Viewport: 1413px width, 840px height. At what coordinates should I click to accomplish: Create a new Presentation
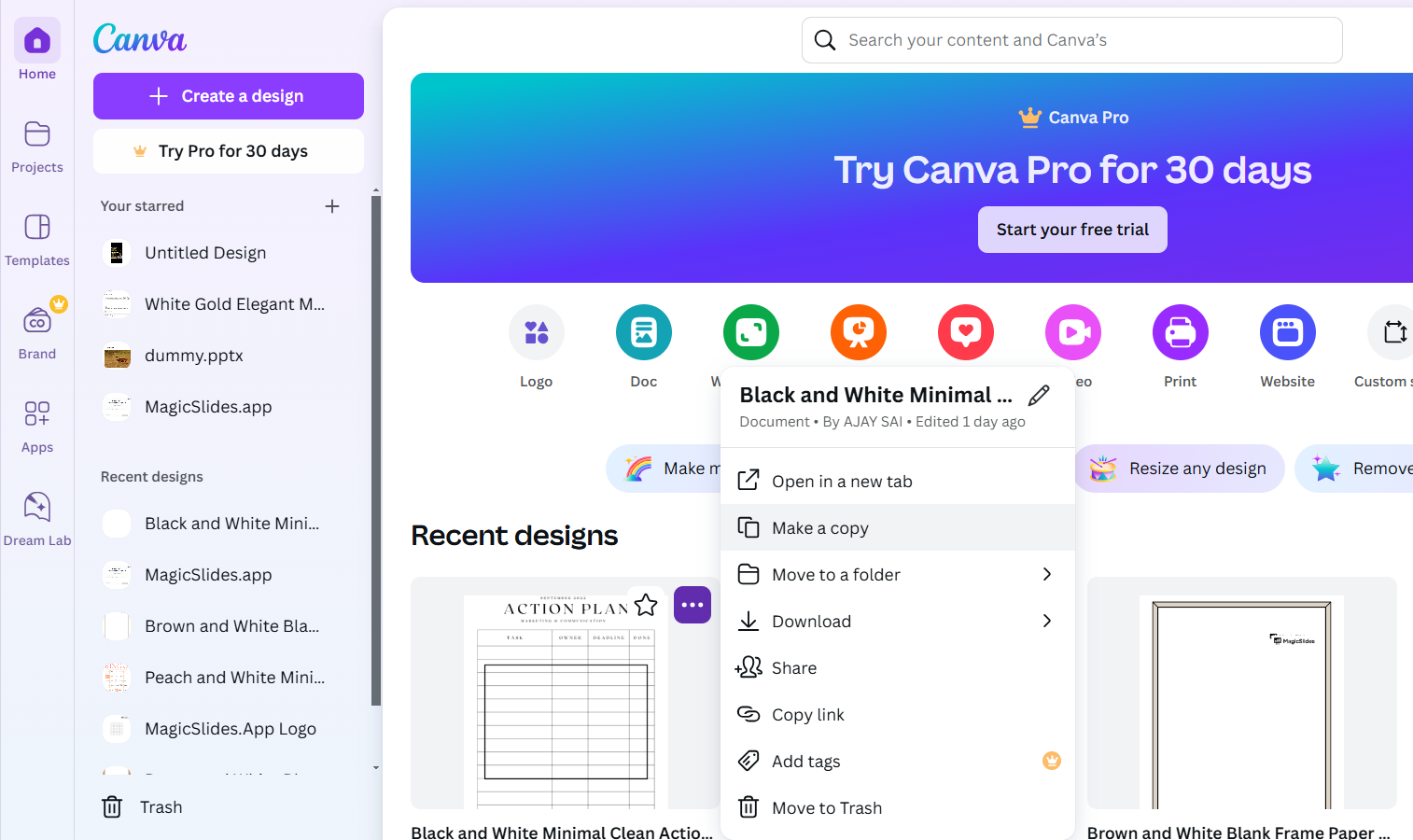(859, 332)
